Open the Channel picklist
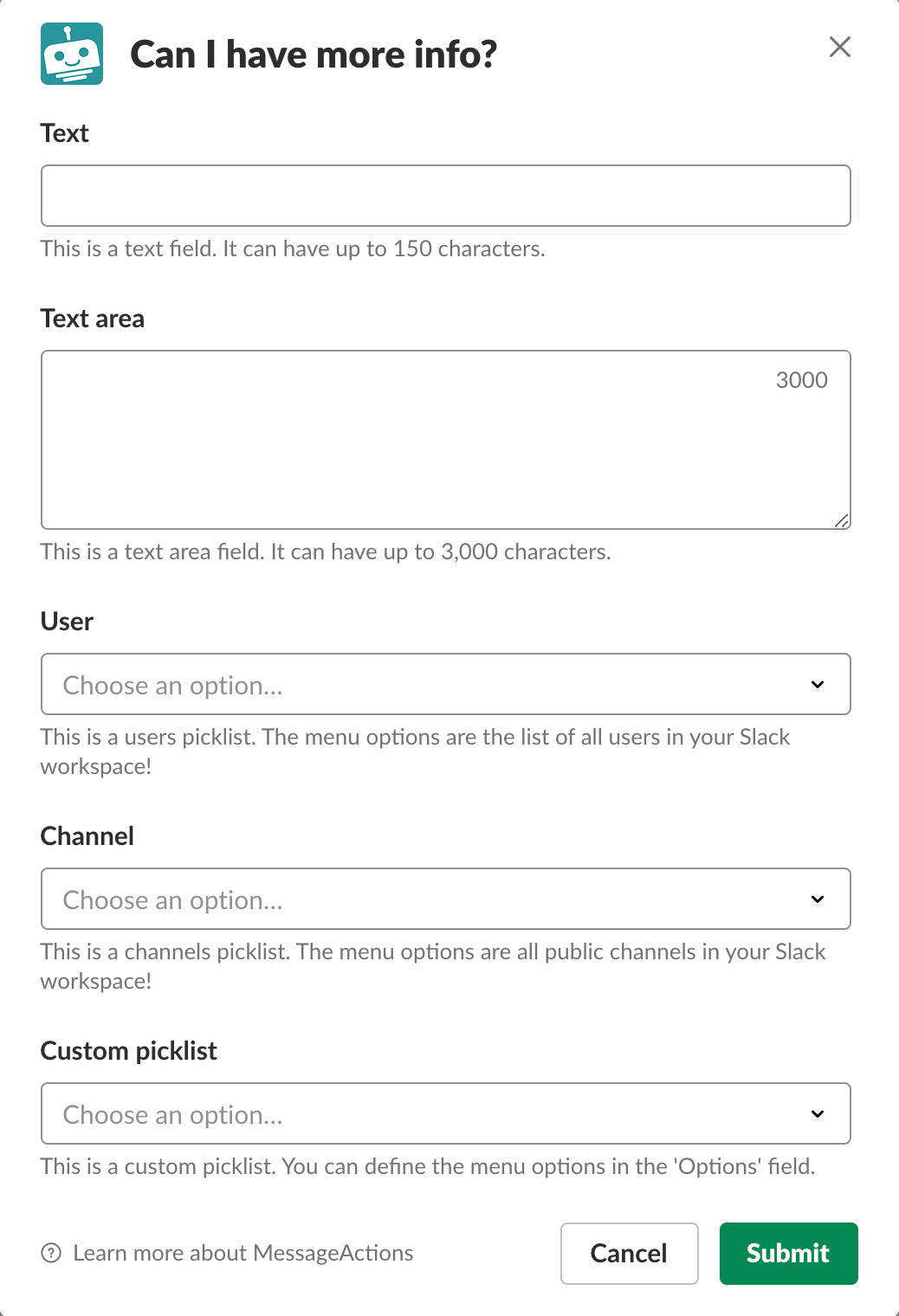This screenshot has height=1316, width=899. [446, 899]
